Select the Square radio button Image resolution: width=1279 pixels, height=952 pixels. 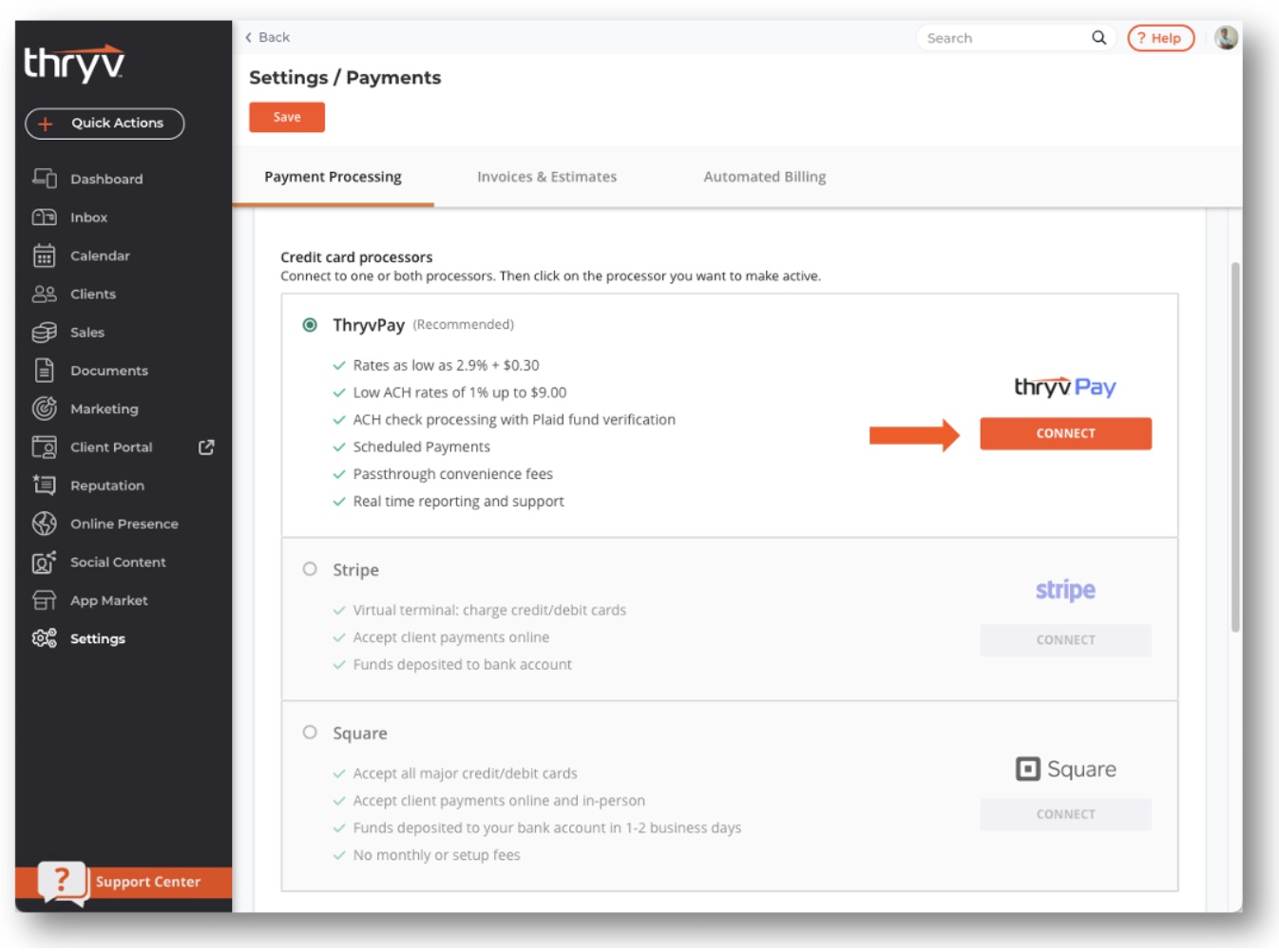310,733
